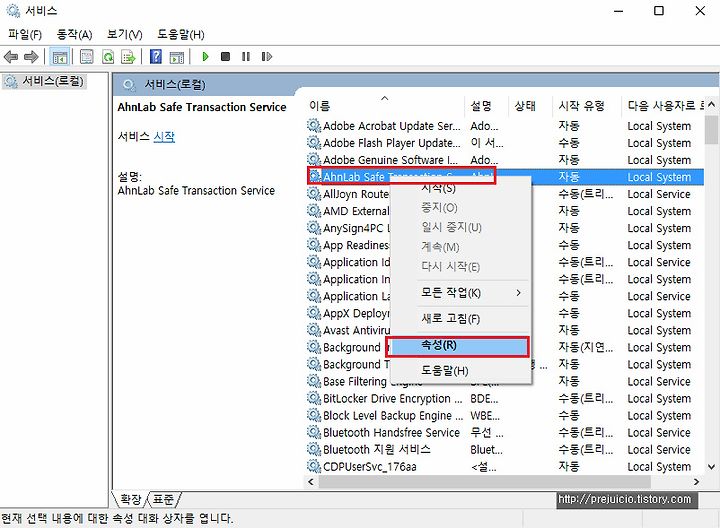Click gear icon of Adobe Acrobat Update Service
The image size is (720, 528).
click(x=314, y=126)
